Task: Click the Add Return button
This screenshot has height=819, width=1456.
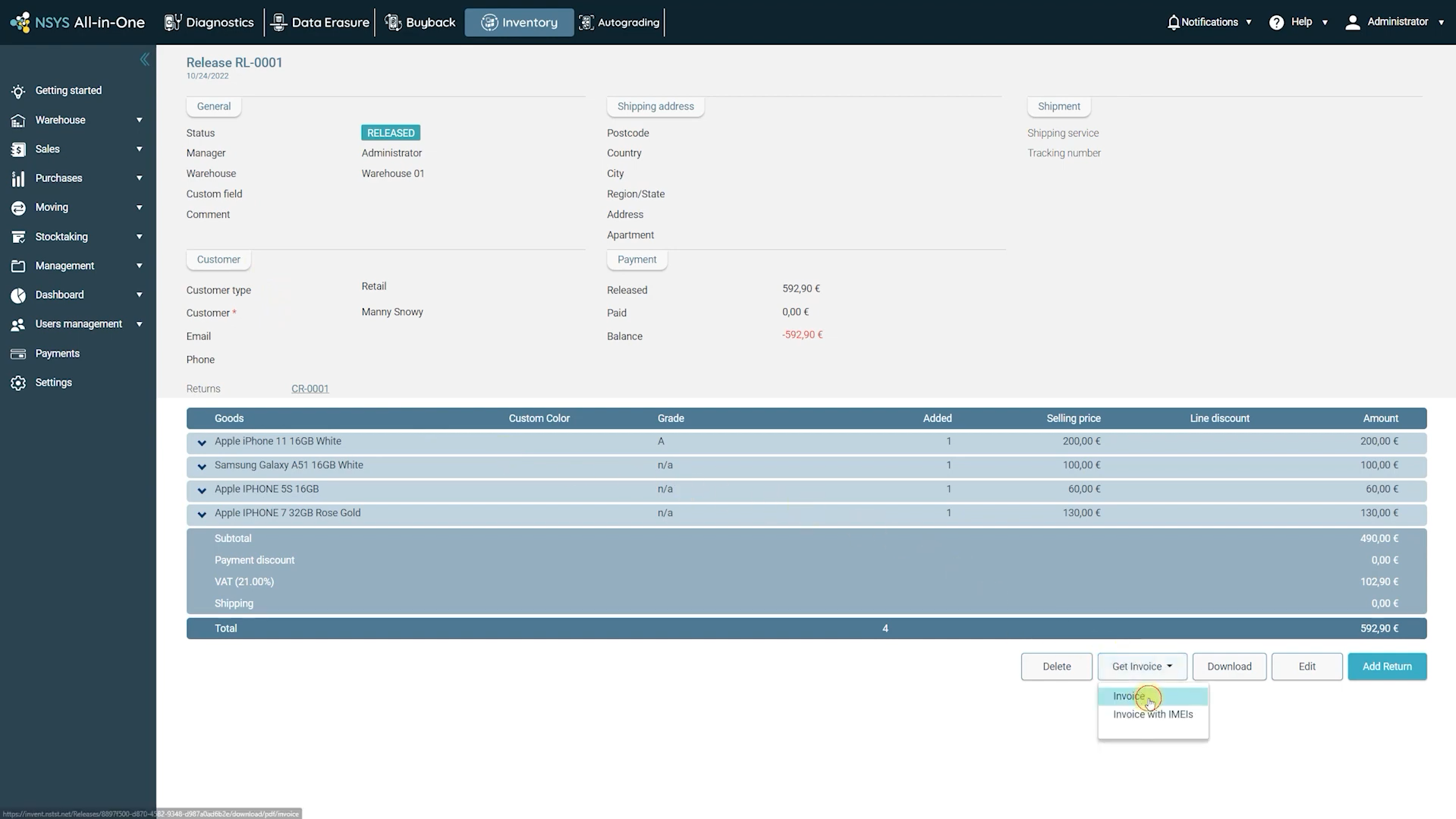Action: [1387, 666]
